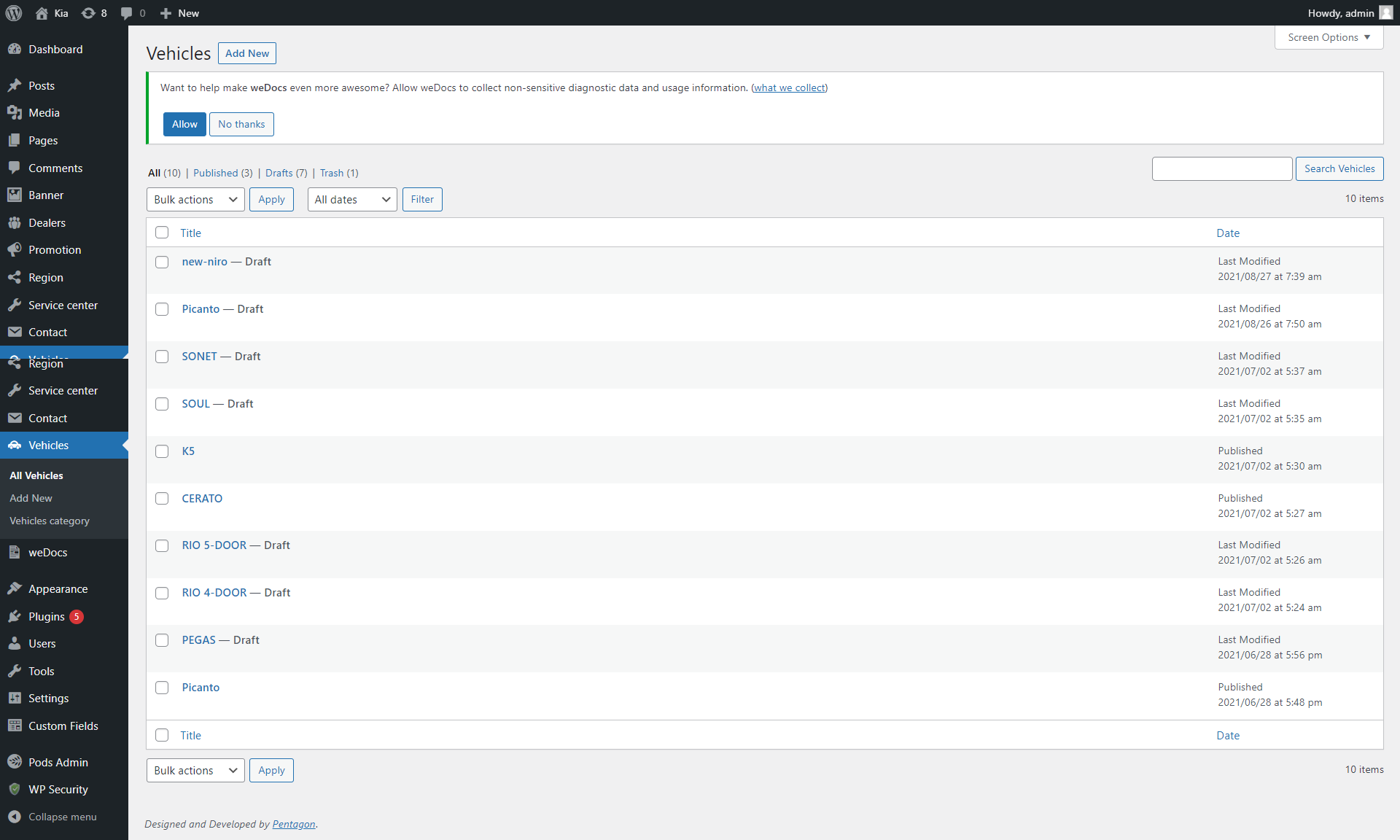This screenshot has height=840, width=1400.
Task: Open weDocs document icon
Action: (x=15, y=552)
